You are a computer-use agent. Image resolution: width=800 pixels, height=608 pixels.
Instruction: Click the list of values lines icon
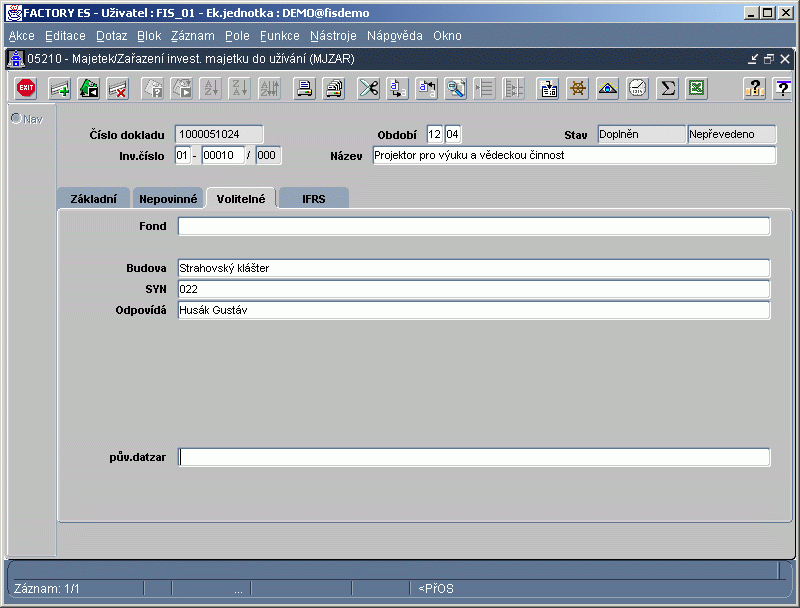[484, 88]
